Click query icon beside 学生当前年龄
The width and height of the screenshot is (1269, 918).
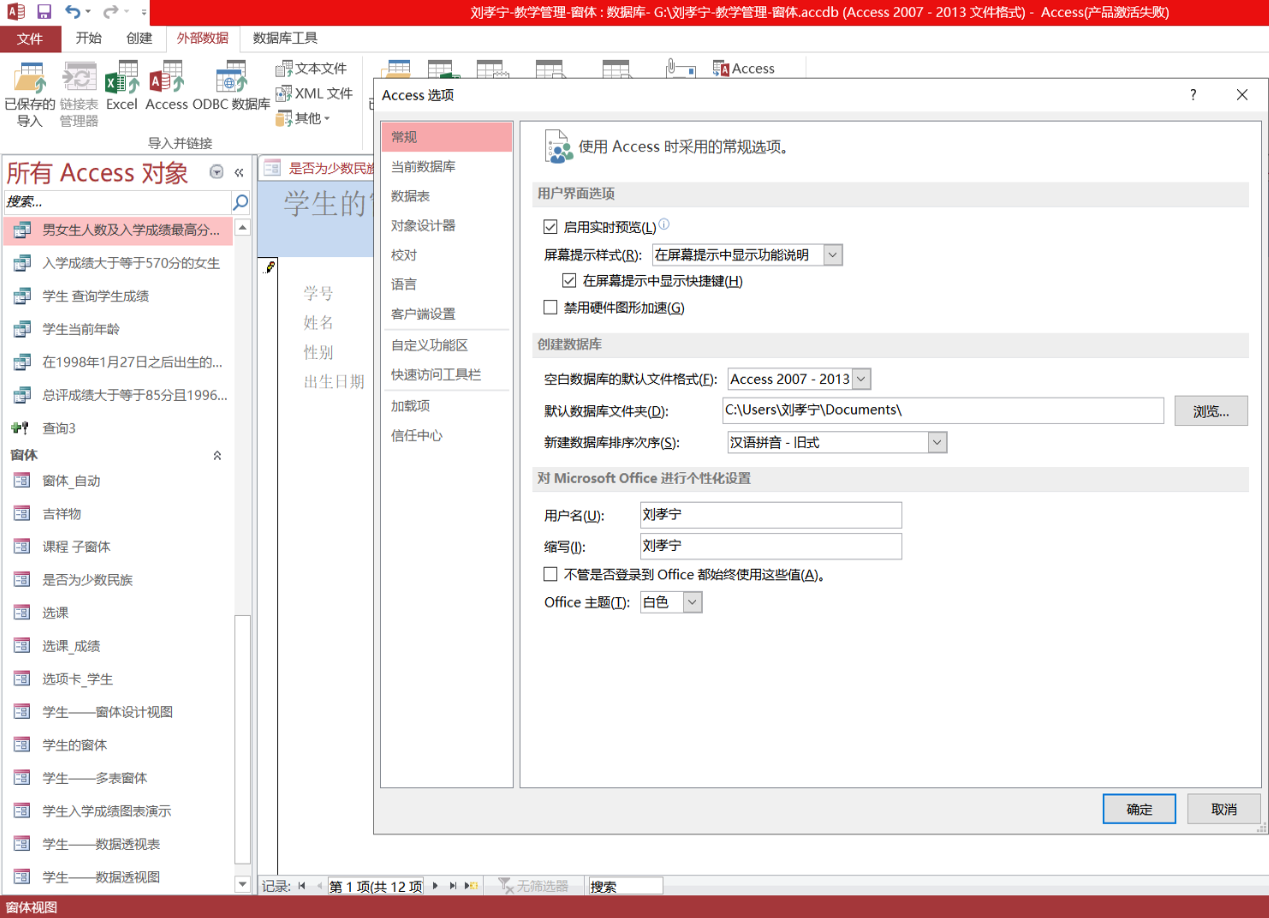click(21, 329)
